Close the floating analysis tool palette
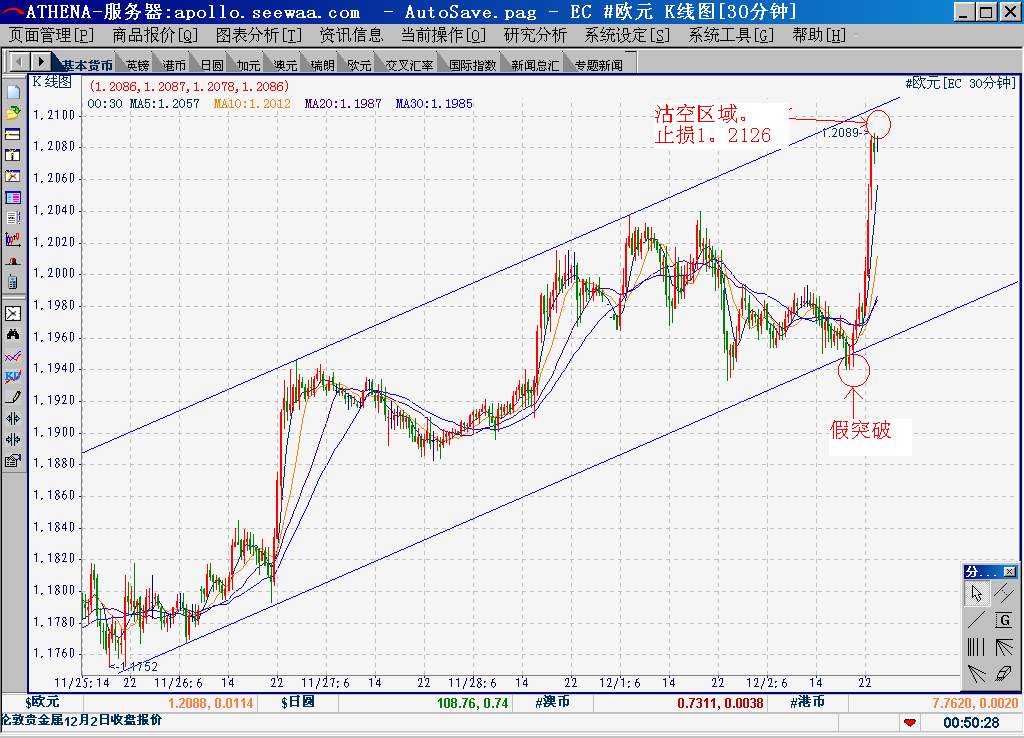Image resolution: width=1024 pixels, height=738 pixels. click(x=1009, y=572)
